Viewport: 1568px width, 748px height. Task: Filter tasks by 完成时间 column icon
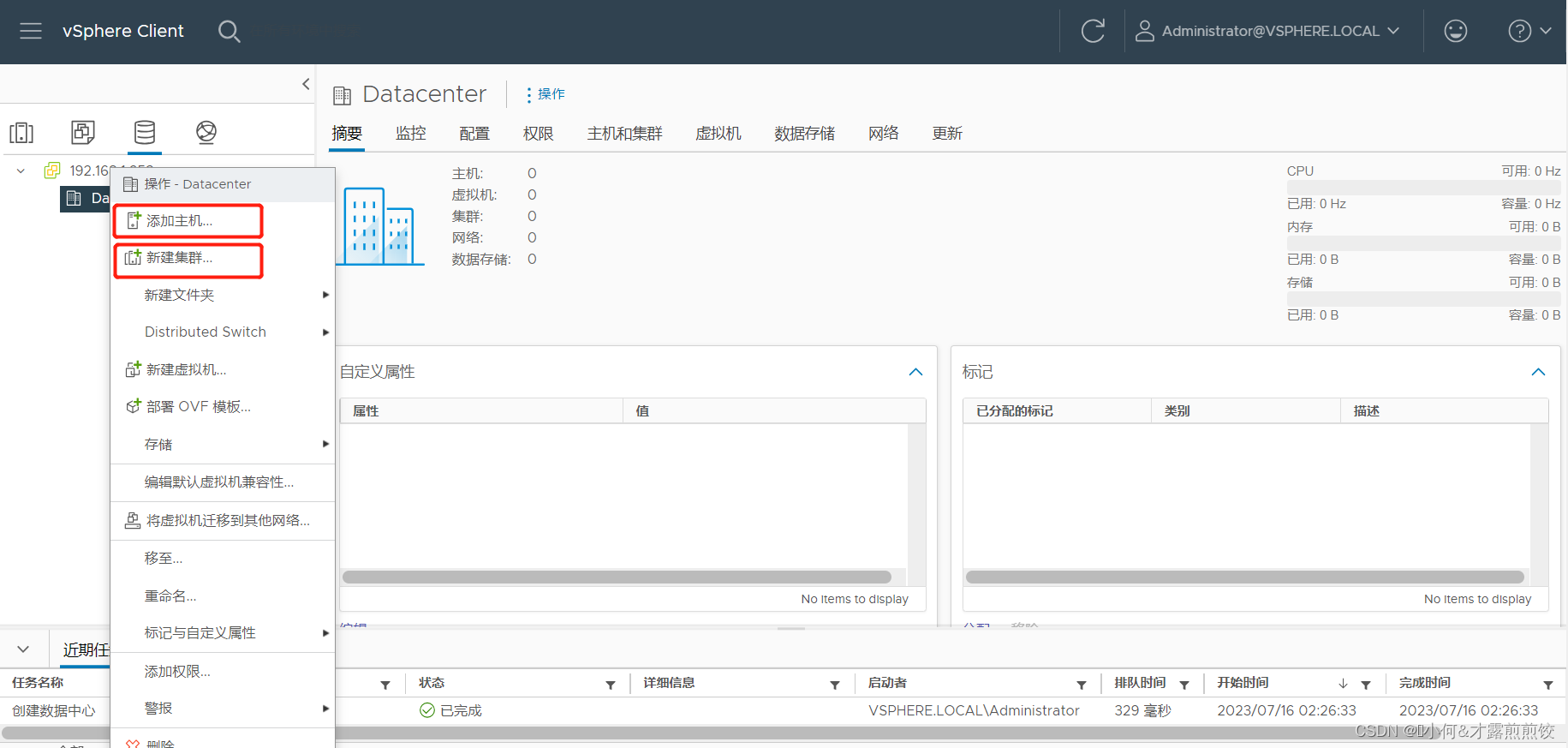click(x=1548, y=685)
